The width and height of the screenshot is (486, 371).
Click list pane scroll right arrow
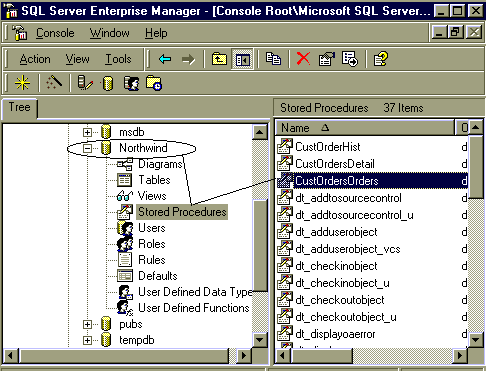click(x=460, y=355)
